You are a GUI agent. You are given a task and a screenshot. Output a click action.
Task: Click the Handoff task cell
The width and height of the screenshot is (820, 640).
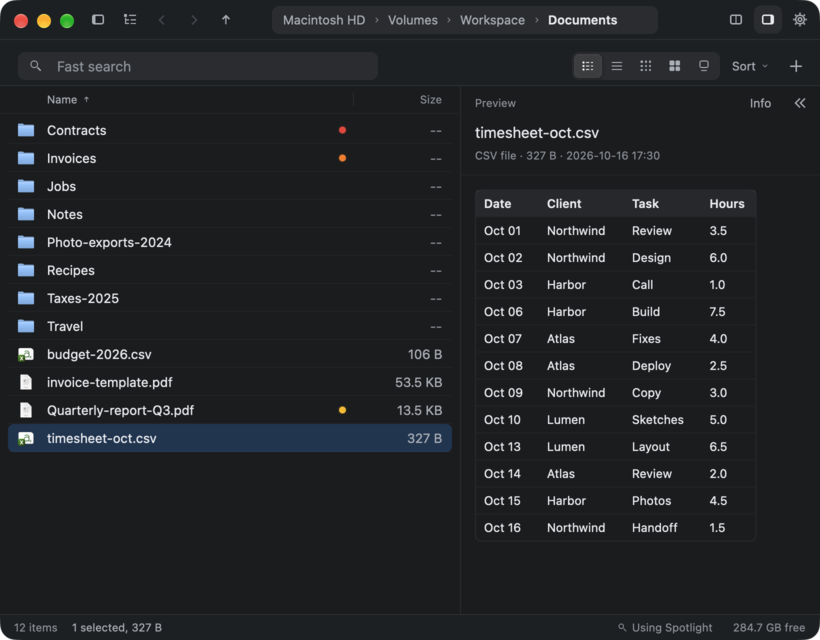(654, 528)
